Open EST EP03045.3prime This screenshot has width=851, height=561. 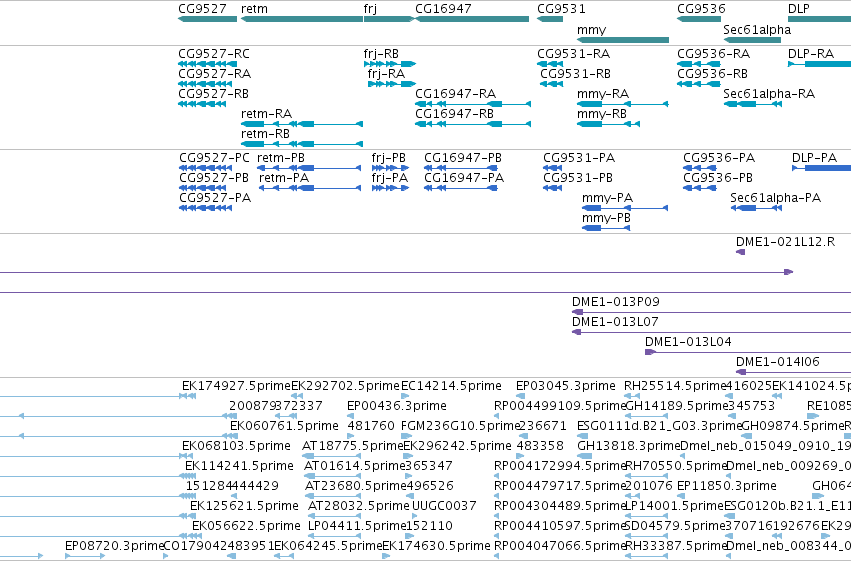566,386
